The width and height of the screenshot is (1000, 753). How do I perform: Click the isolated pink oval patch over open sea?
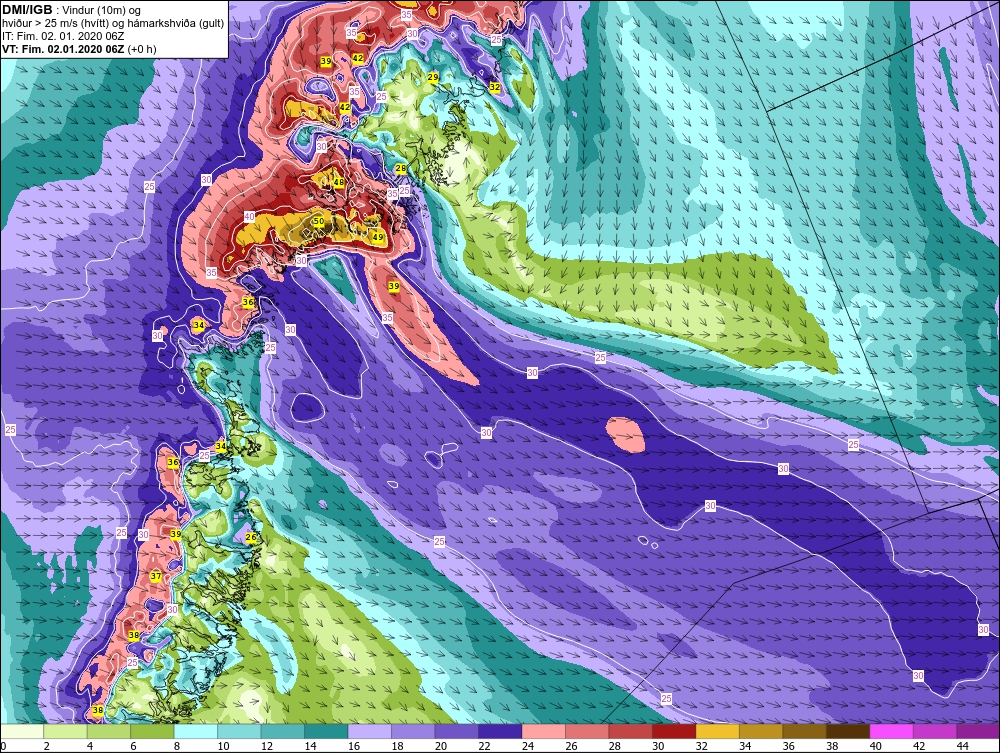tap(625, 435)
